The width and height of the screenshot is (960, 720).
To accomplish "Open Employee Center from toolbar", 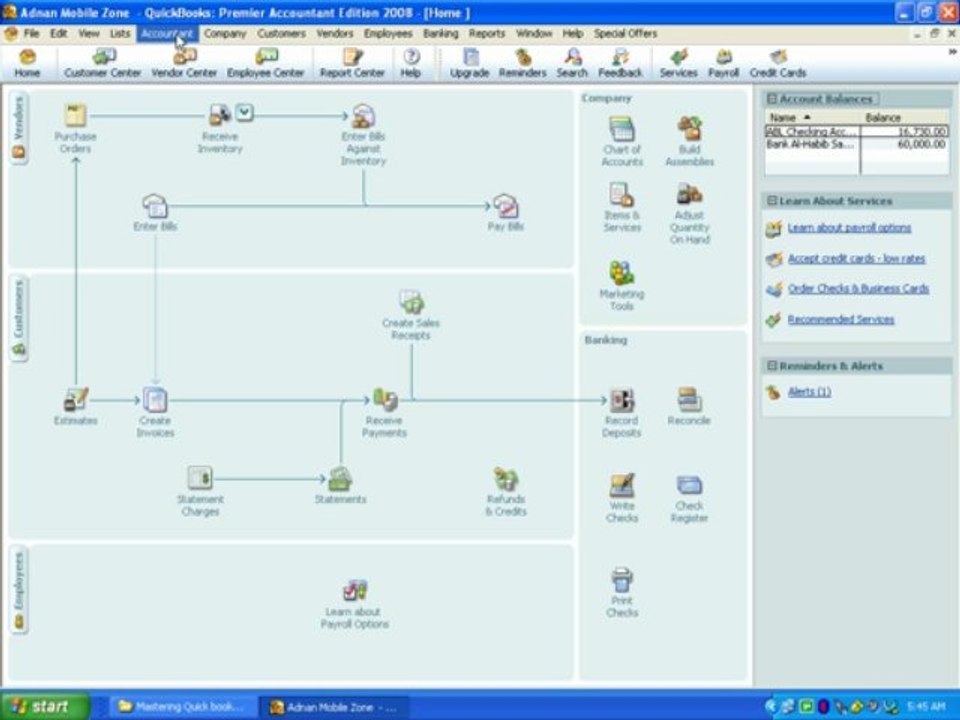I will point(266,64).
